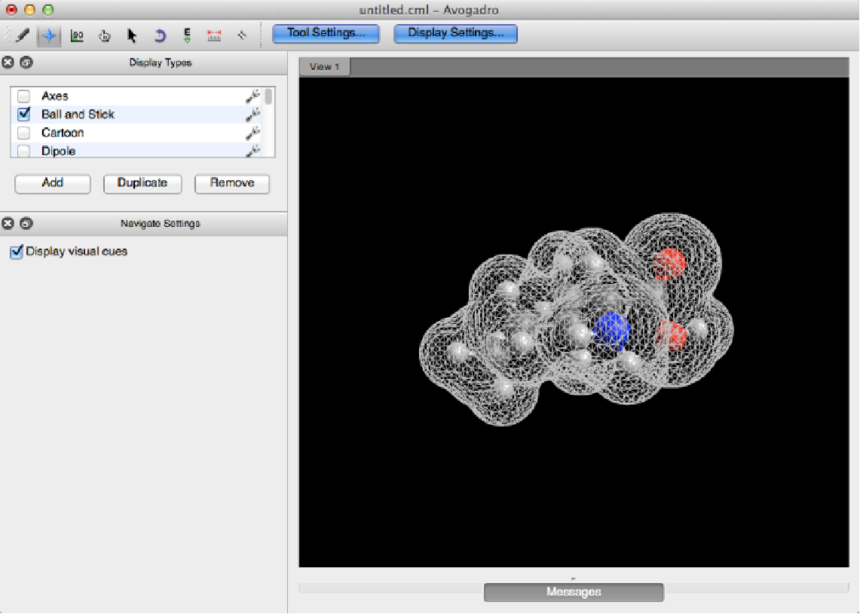Open the Ball and Stick settings wrench
860x614 pixels.
(x=253, y=114)
